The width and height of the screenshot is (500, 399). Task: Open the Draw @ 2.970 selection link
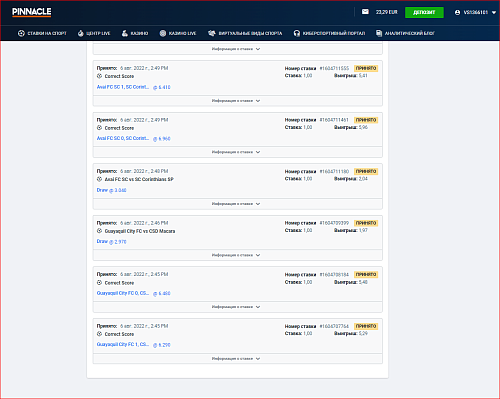point(111,242)
